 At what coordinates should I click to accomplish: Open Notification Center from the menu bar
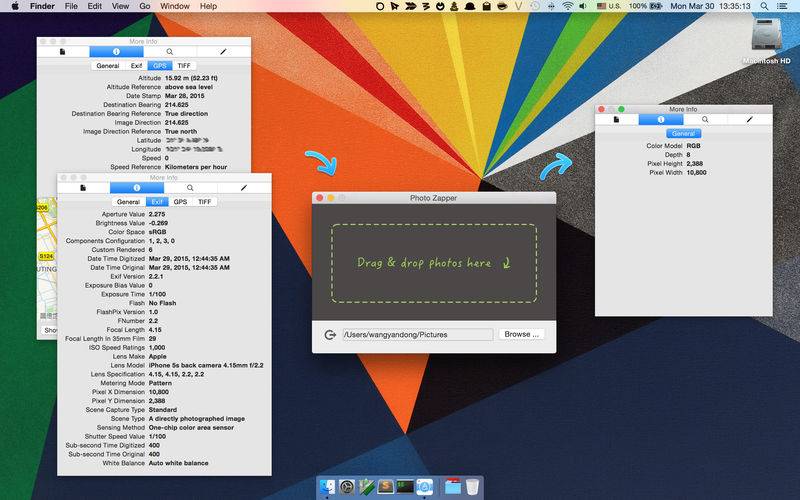pos(782,6)
